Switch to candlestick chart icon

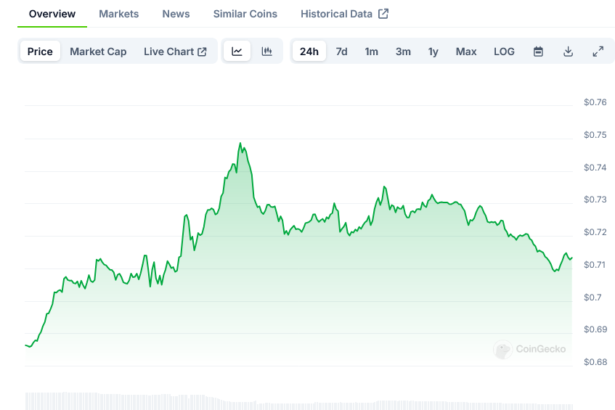pos(266,51)
